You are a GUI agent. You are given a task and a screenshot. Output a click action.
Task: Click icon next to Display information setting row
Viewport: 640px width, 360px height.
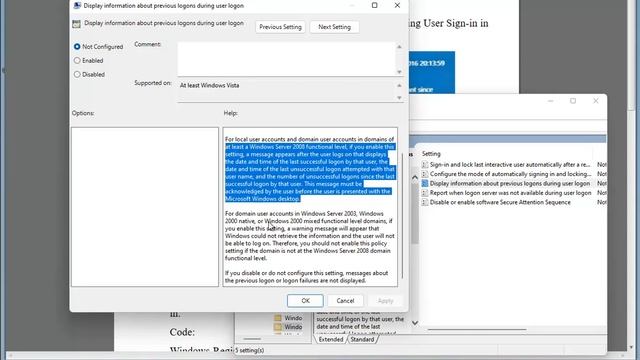click(425, 184)
